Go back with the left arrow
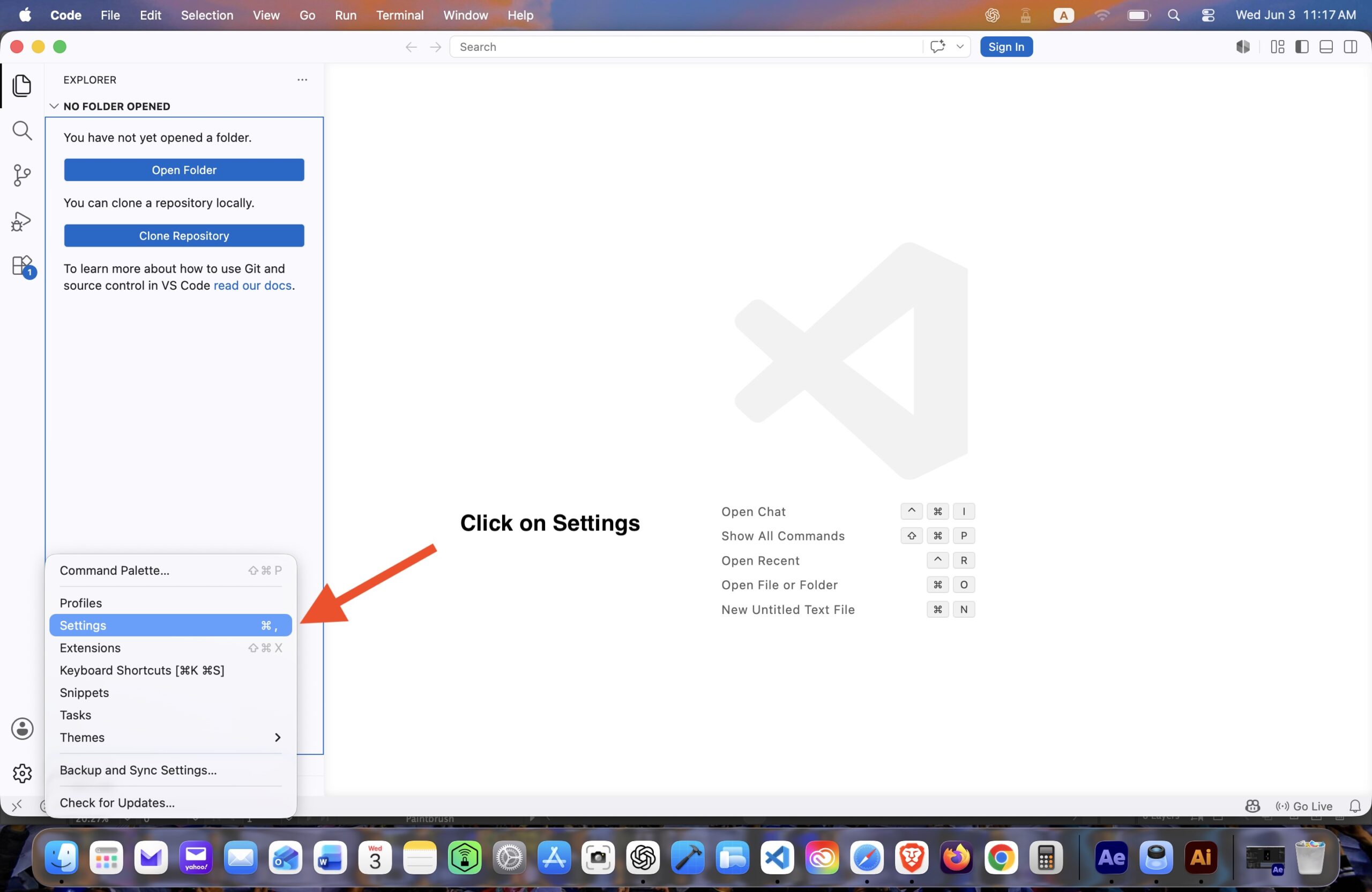 [x=411, y=47]
